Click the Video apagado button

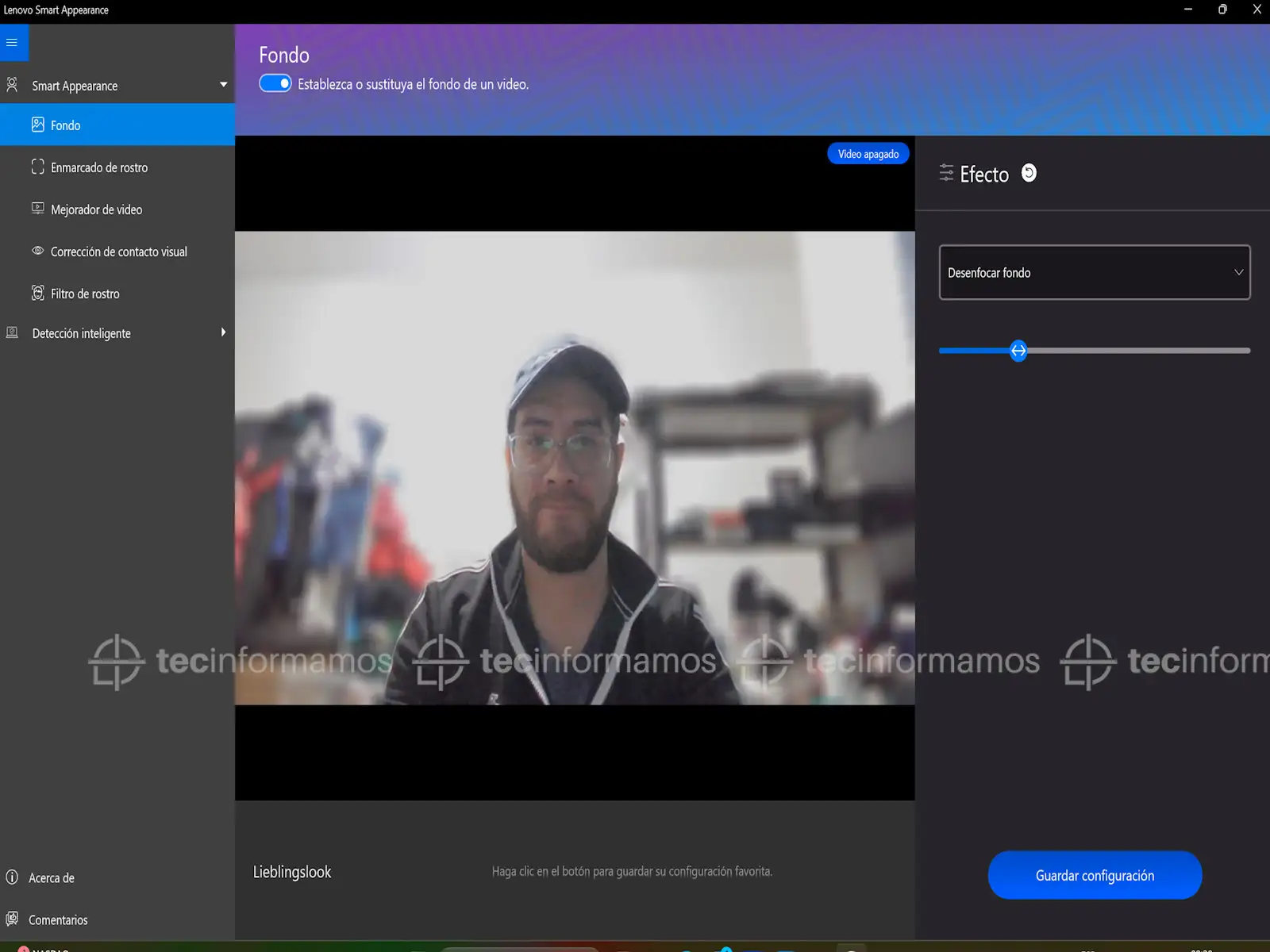(x=868, y=154)
